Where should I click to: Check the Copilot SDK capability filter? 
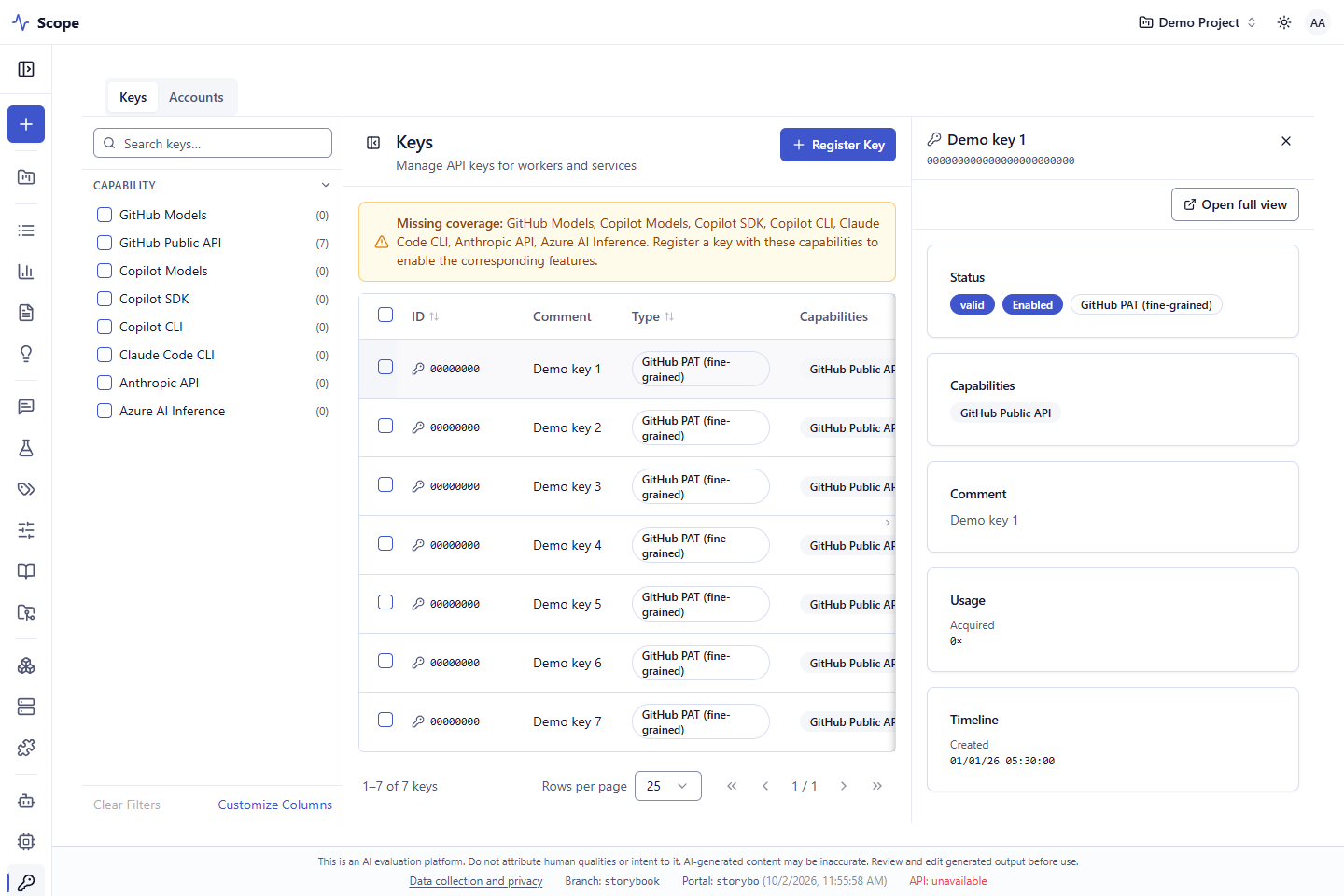pos(105,299)
